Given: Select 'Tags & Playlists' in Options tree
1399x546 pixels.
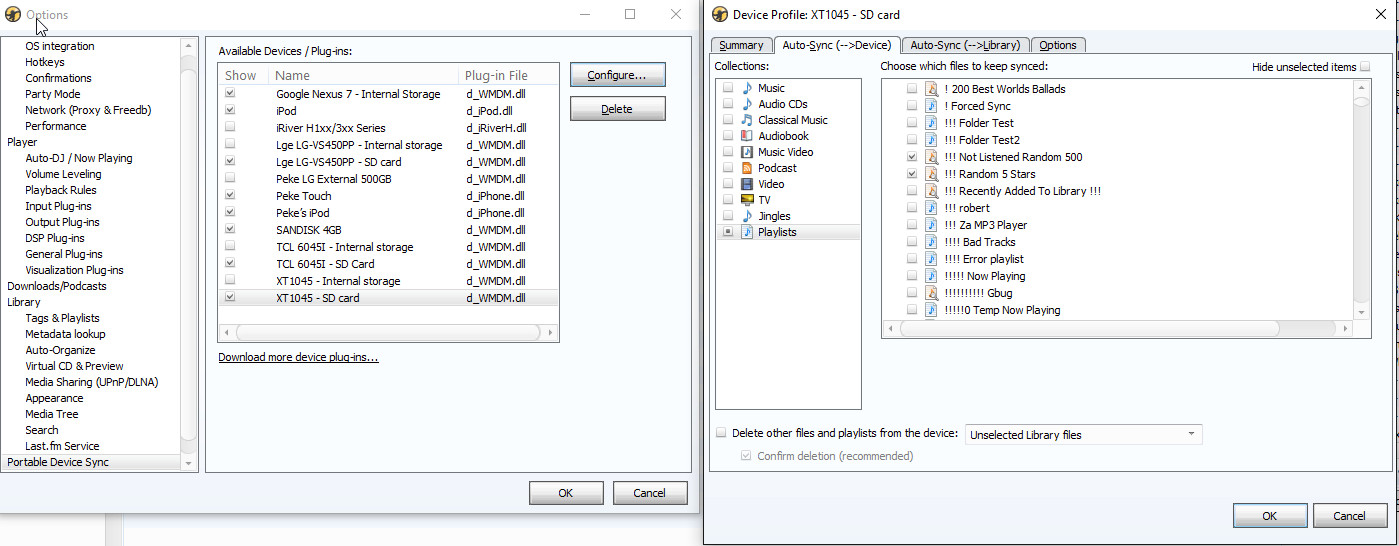Looking at the screenshot, I should pos(62,318).
